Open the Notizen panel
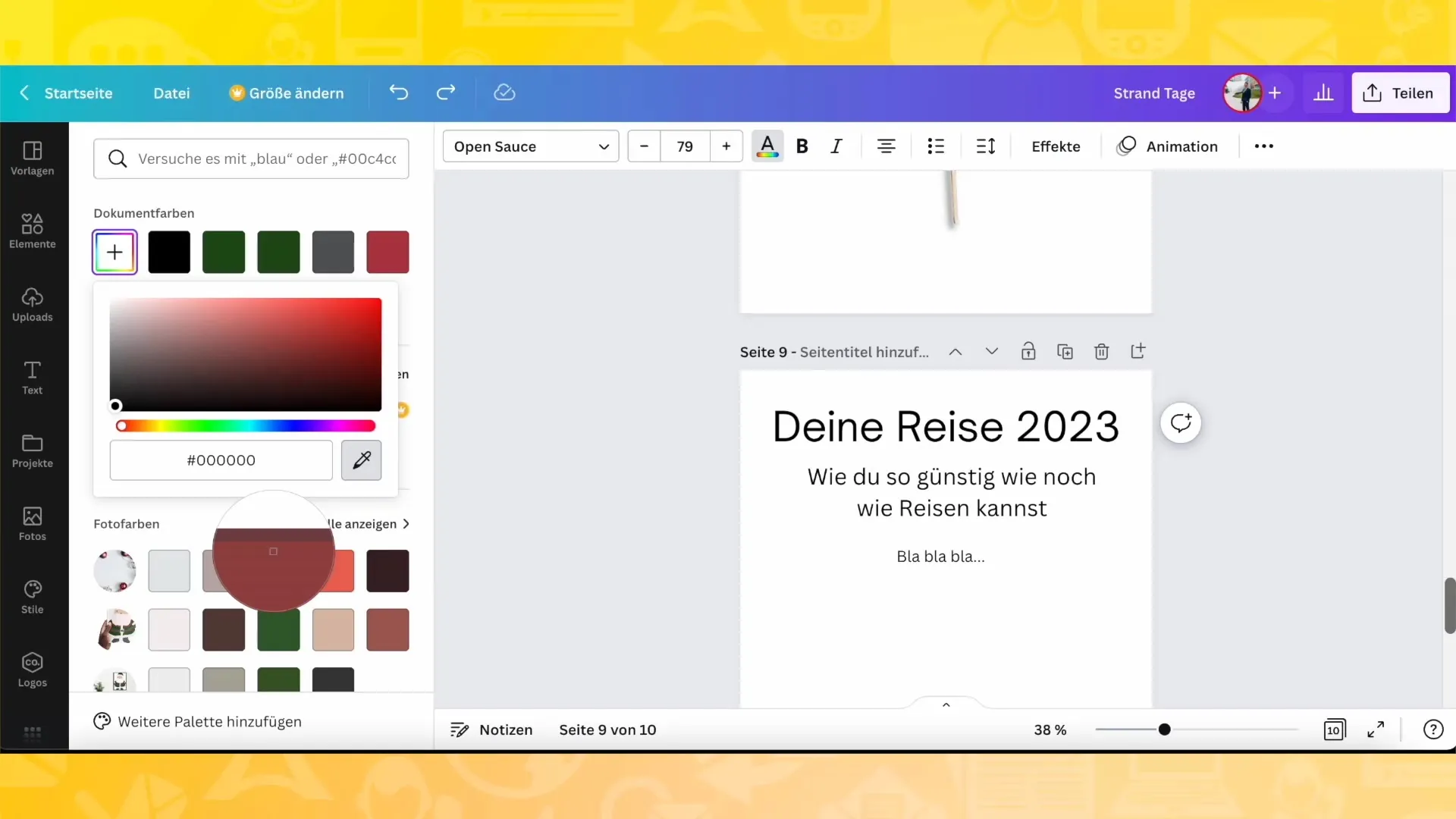The image size is (1456, 819). (x=491, y=730)
